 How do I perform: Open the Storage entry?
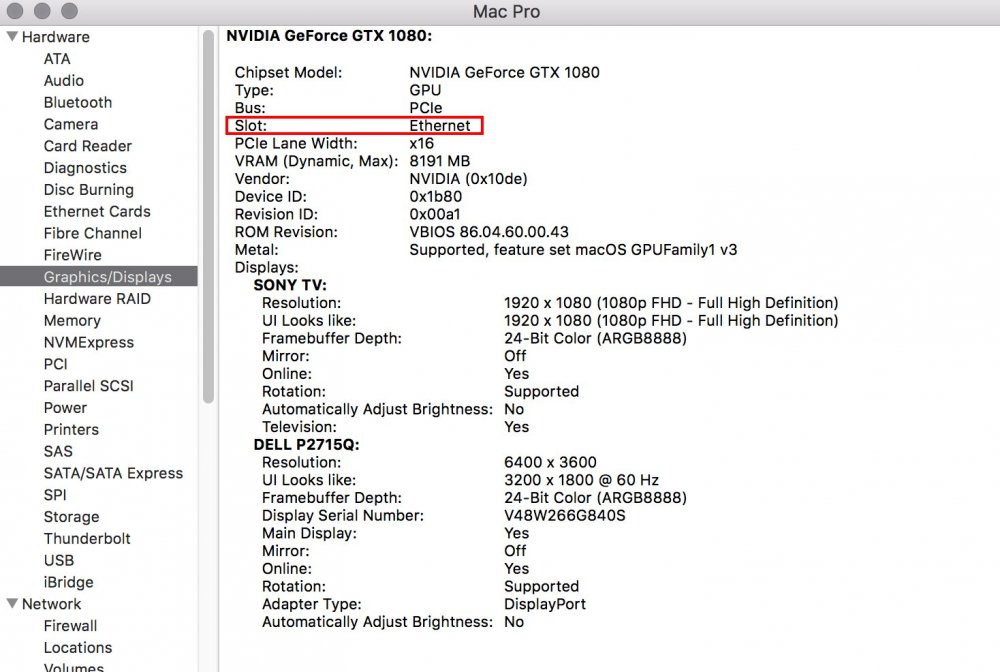pyautogui.click(x=71, y=516)
